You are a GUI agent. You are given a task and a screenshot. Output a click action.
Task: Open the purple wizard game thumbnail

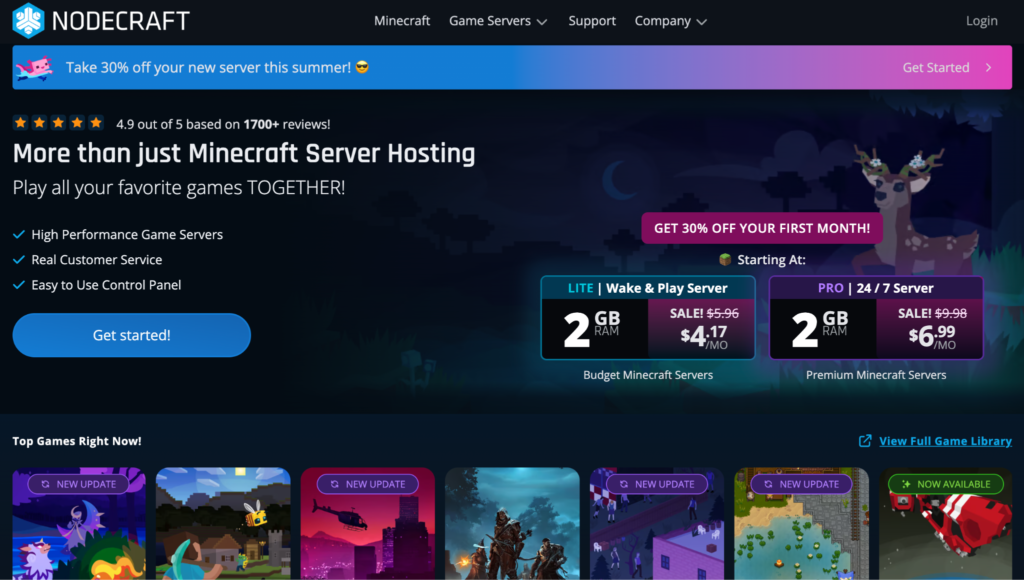coord(79,523)
